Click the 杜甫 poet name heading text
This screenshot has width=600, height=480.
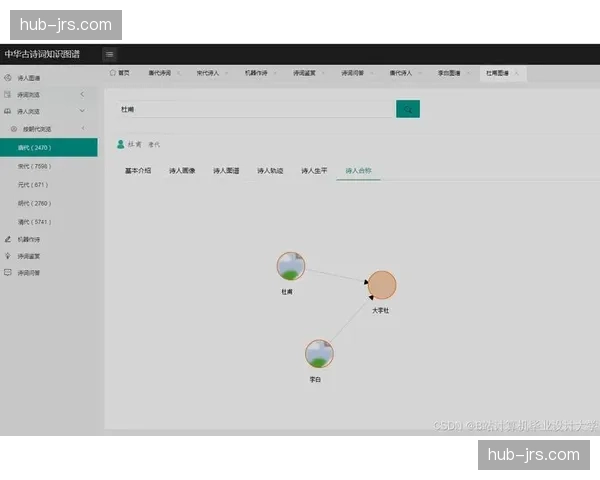coord(135,144)
